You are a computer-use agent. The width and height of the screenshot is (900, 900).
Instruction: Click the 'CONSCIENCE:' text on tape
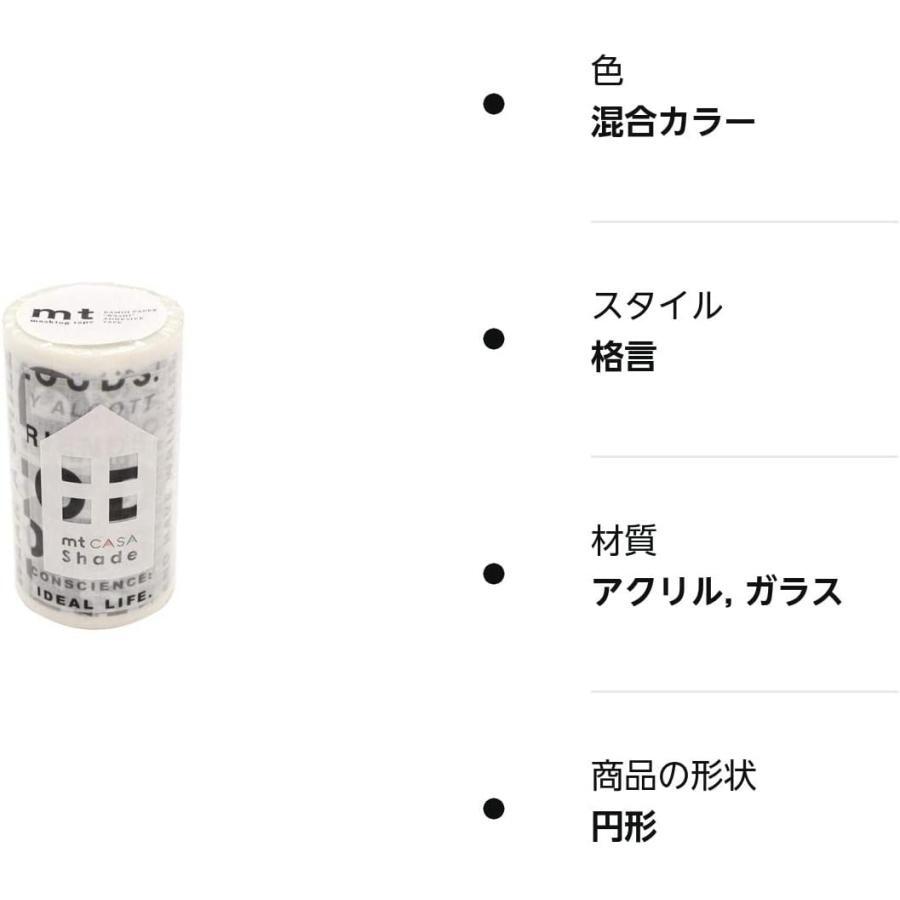(x=92, y=581)
